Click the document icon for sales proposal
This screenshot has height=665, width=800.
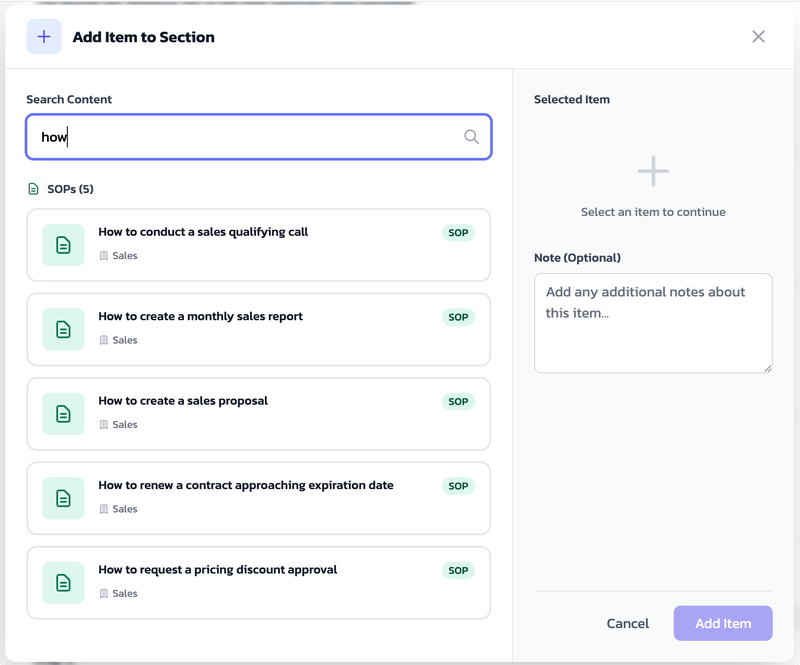[x=63, y=414]
